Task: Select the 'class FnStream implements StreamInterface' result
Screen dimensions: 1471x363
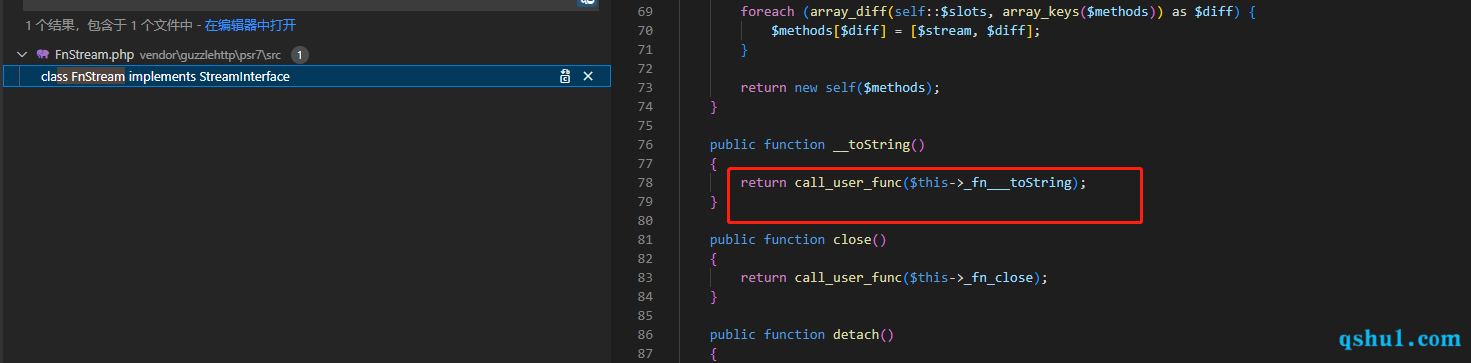Action: (165, 76)
